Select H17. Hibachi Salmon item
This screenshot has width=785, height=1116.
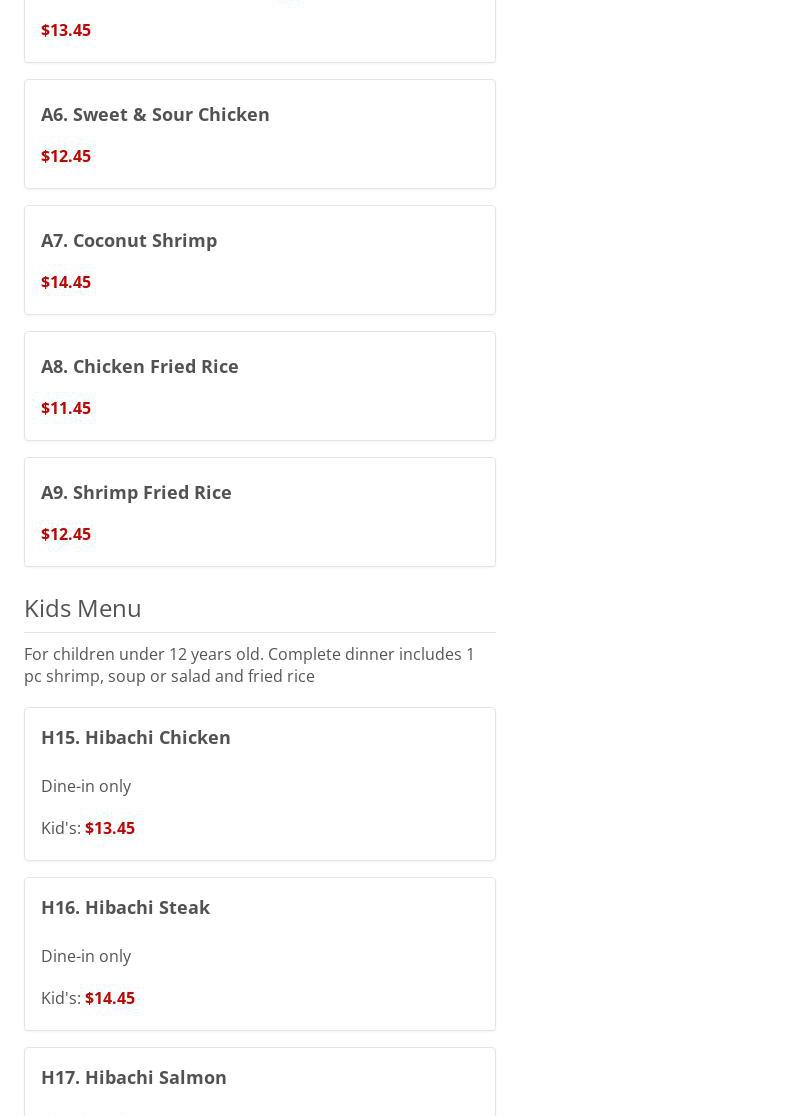[134, 1077]
